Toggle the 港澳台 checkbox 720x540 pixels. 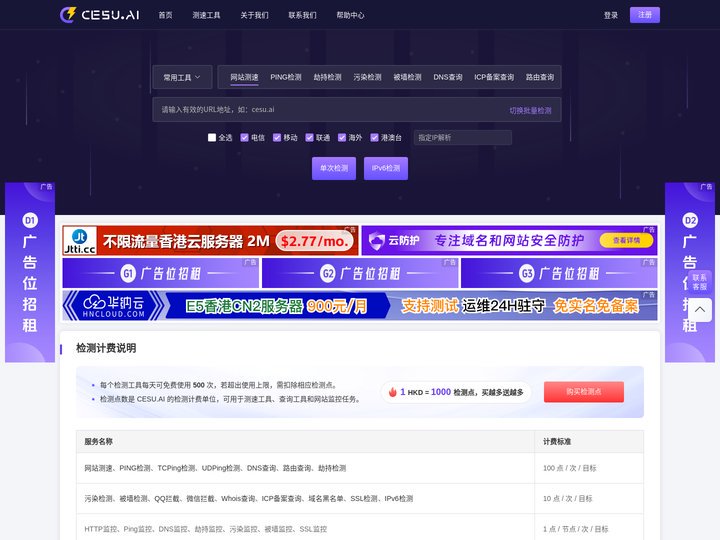click(x=374, y=137)
